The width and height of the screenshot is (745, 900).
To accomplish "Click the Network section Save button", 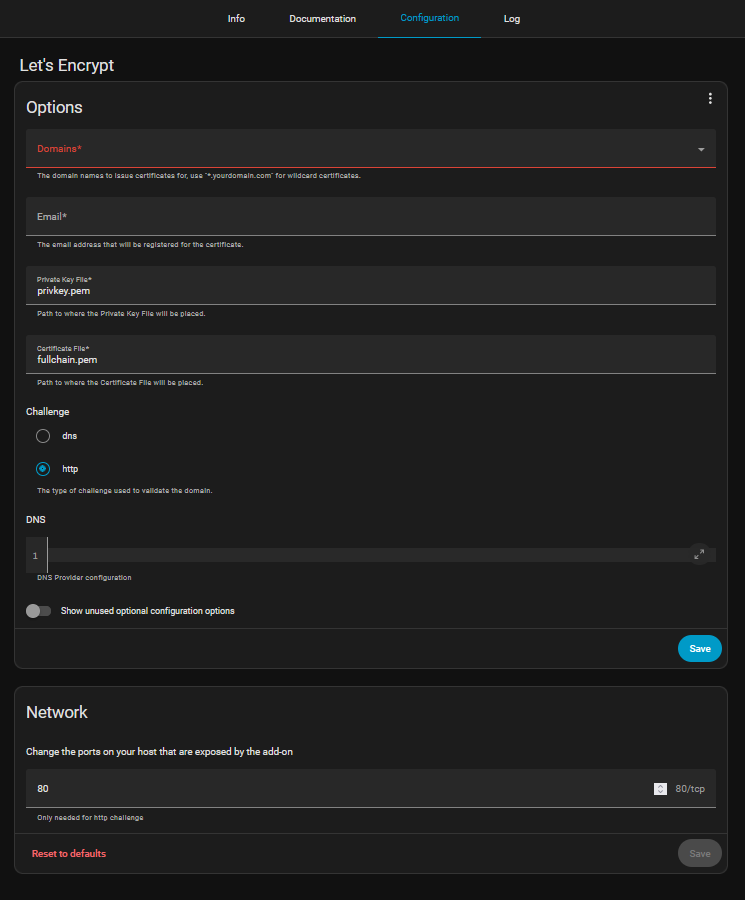I will pyautogui.click(x=699, y=853).
